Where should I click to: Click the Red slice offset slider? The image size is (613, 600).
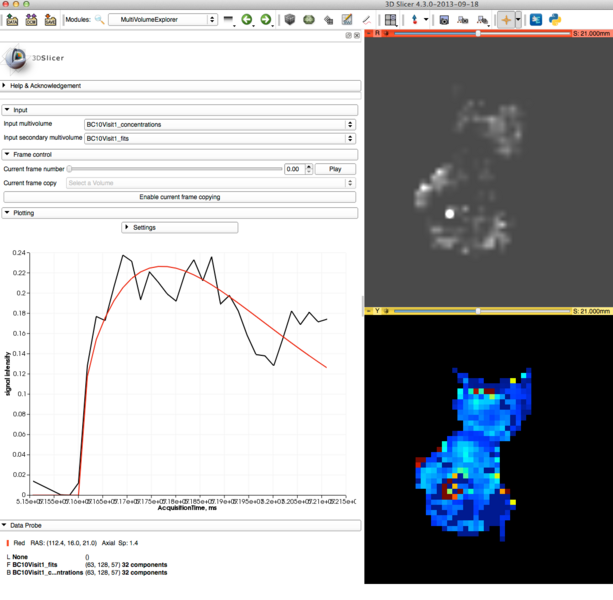pos(482,34)
